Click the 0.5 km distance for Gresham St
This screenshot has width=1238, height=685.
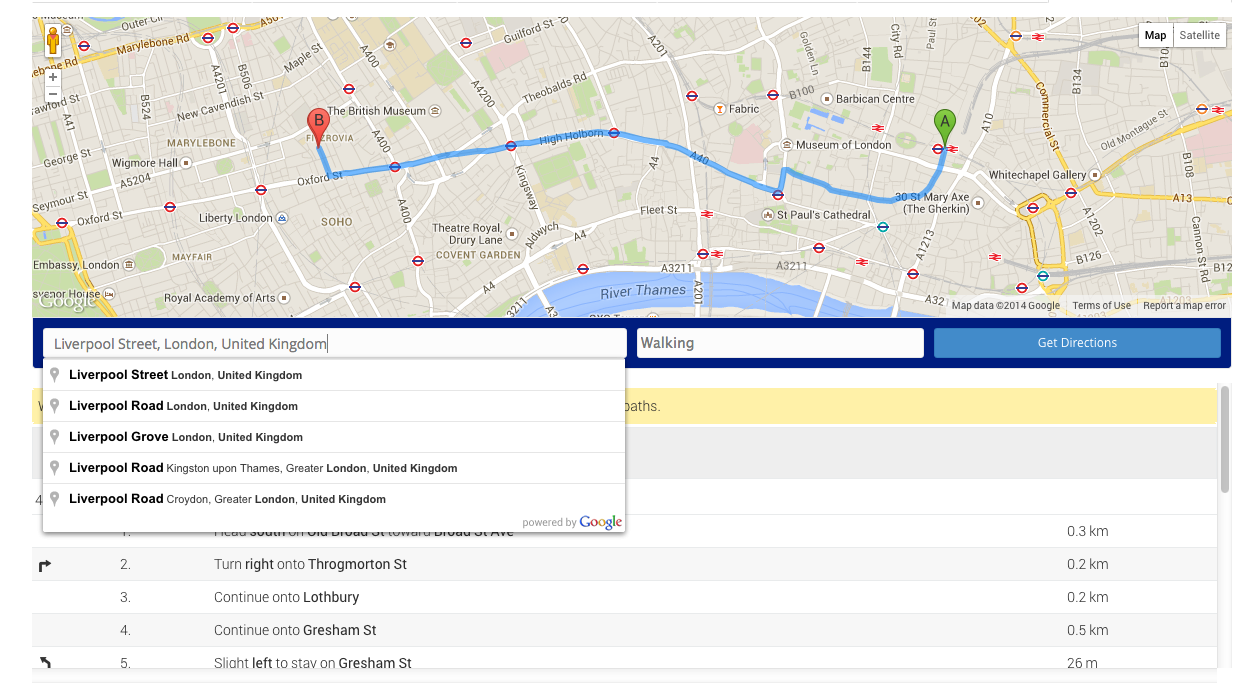[x=1088, y=630]
